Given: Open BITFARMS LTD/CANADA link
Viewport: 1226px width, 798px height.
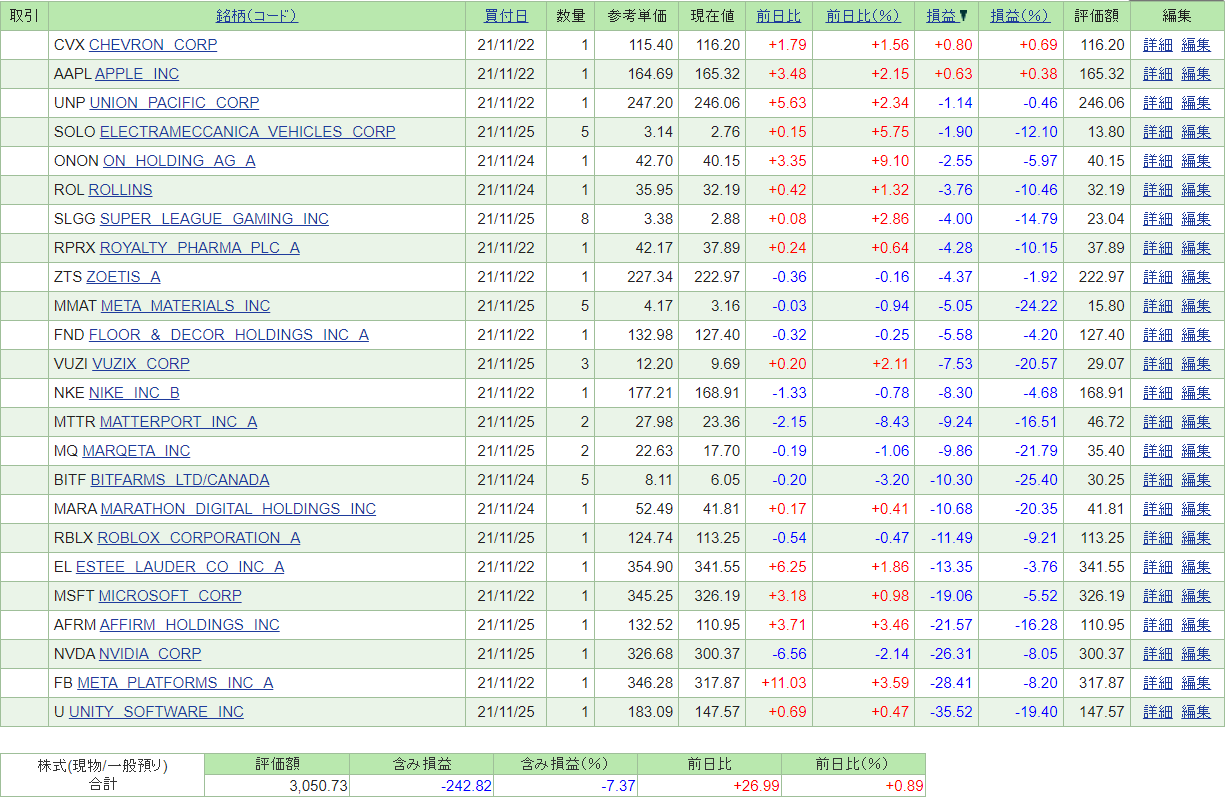Looking at the screenshot, I should (x=180, y=480).
